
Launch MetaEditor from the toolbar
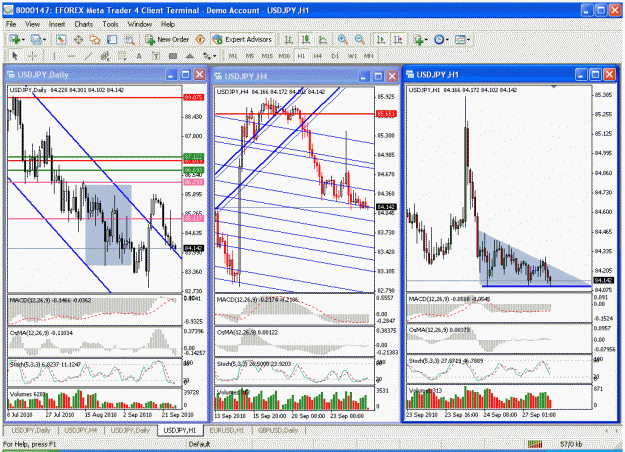tap(200, 39)
